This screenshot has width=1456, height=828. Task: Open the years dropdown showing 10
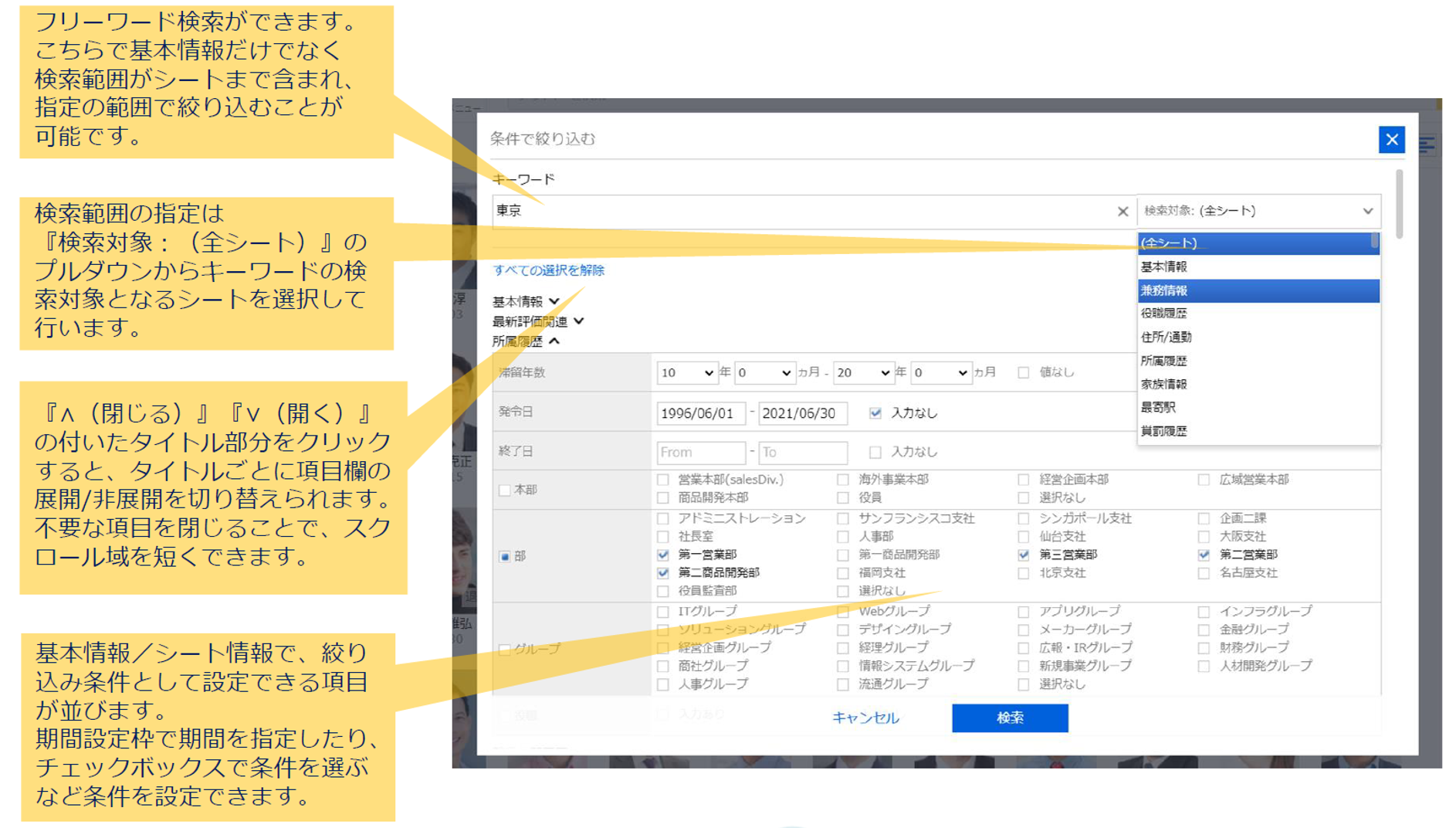point(686,373)
